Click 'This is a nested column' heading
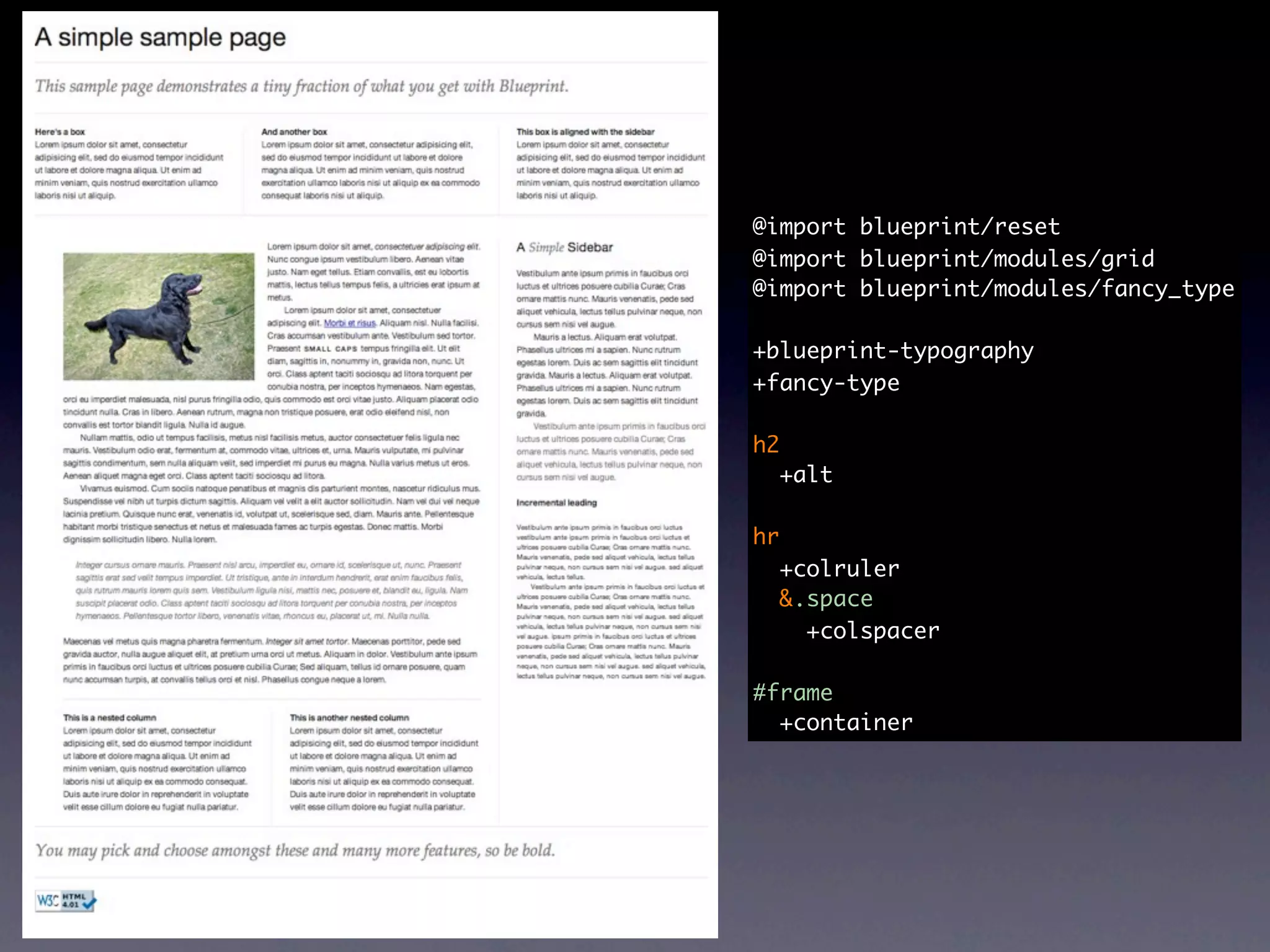Screen dimensions: 1270x952 click(x=109, y=718)
